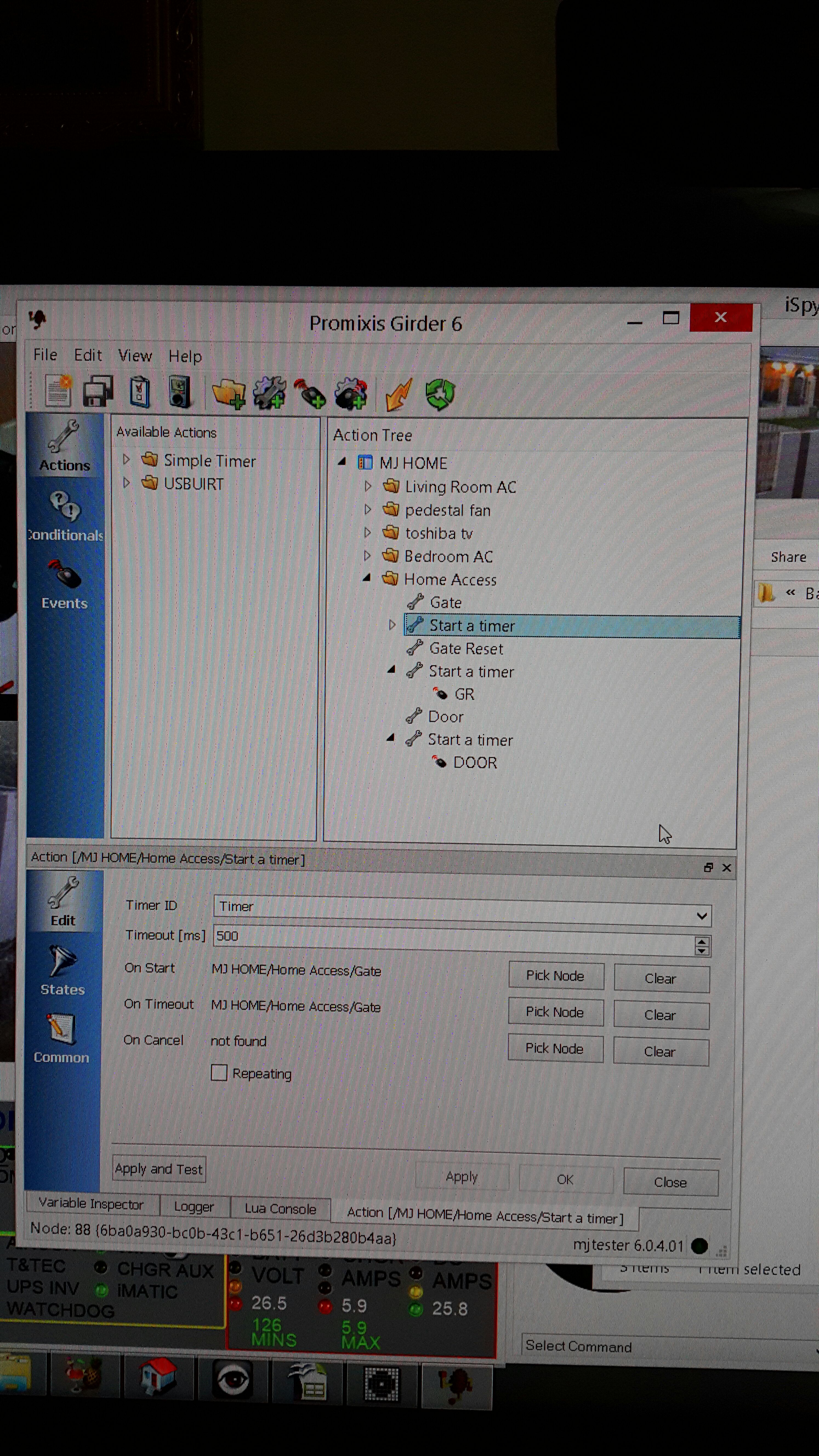Click the Apply and Test button
The image size is (819, 1456).
(x=159, y=1169)
